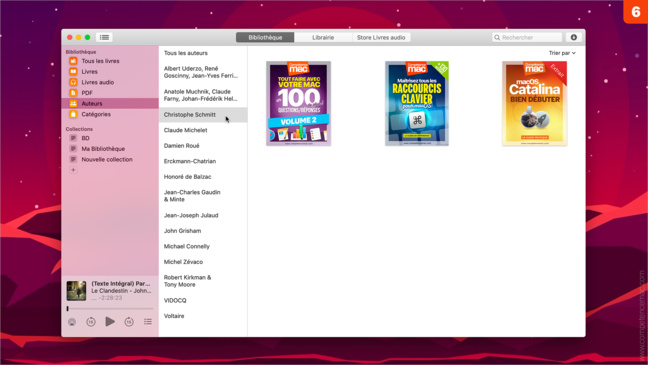
Task: Switch to Bibliothèque tab
Action: 265,37
